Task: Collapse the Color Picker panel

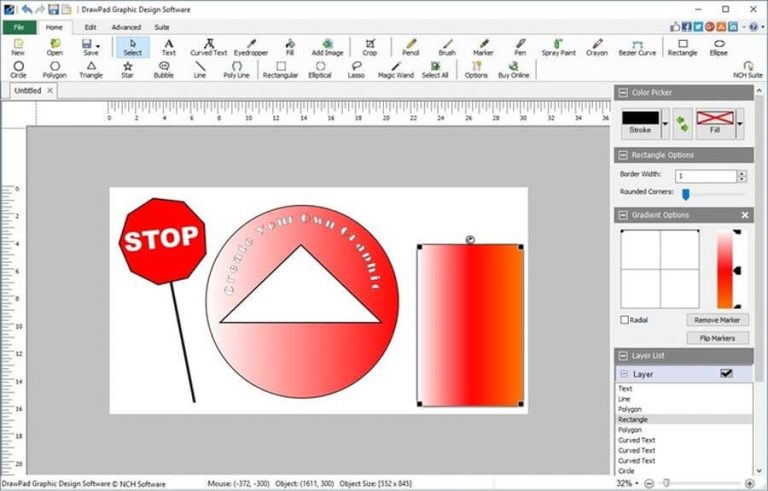Action: [x=623, y=92]
